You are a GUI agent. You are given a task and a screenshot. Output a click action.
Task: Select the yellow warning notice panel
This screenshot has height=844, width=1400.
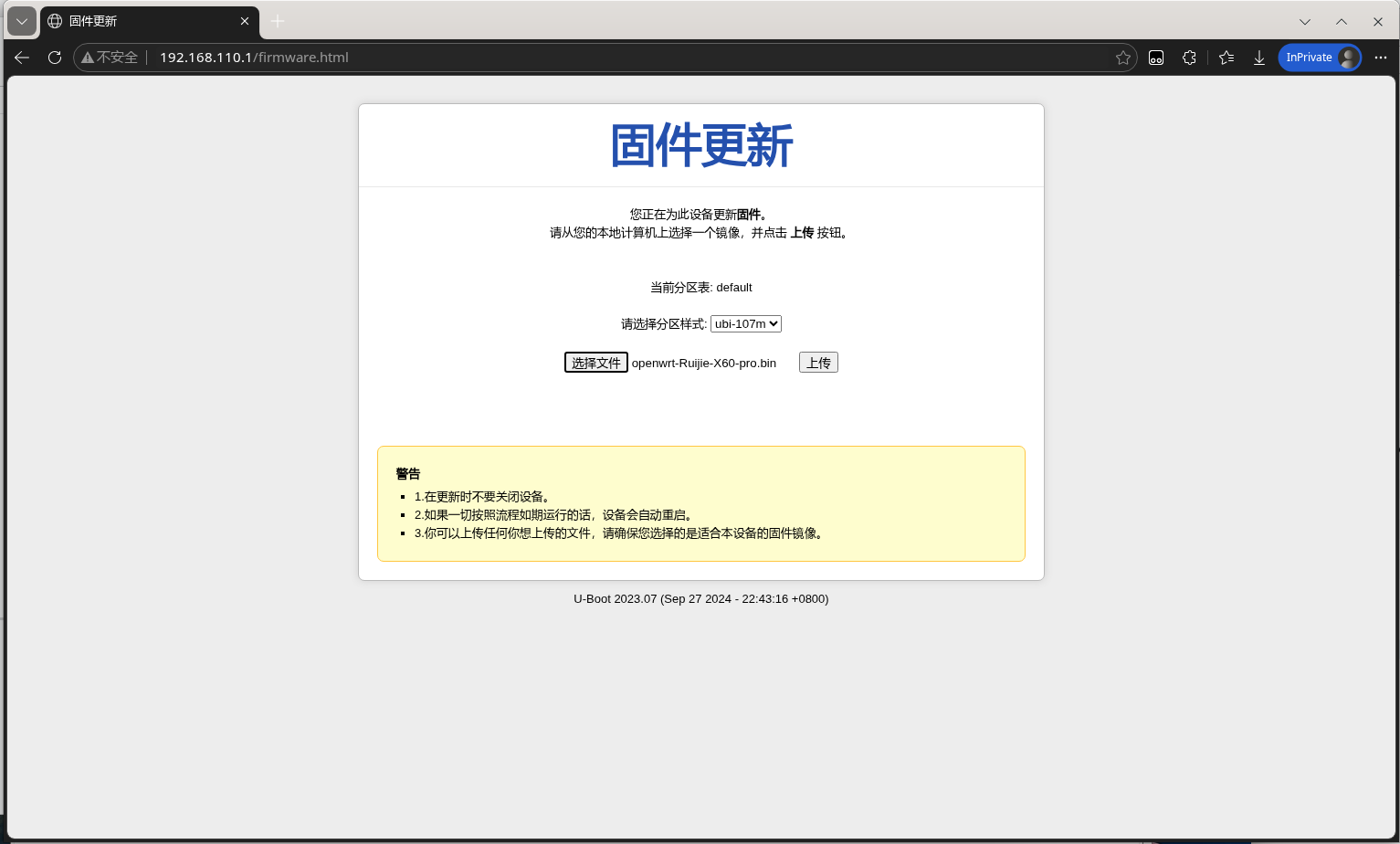tap(701, 503)
